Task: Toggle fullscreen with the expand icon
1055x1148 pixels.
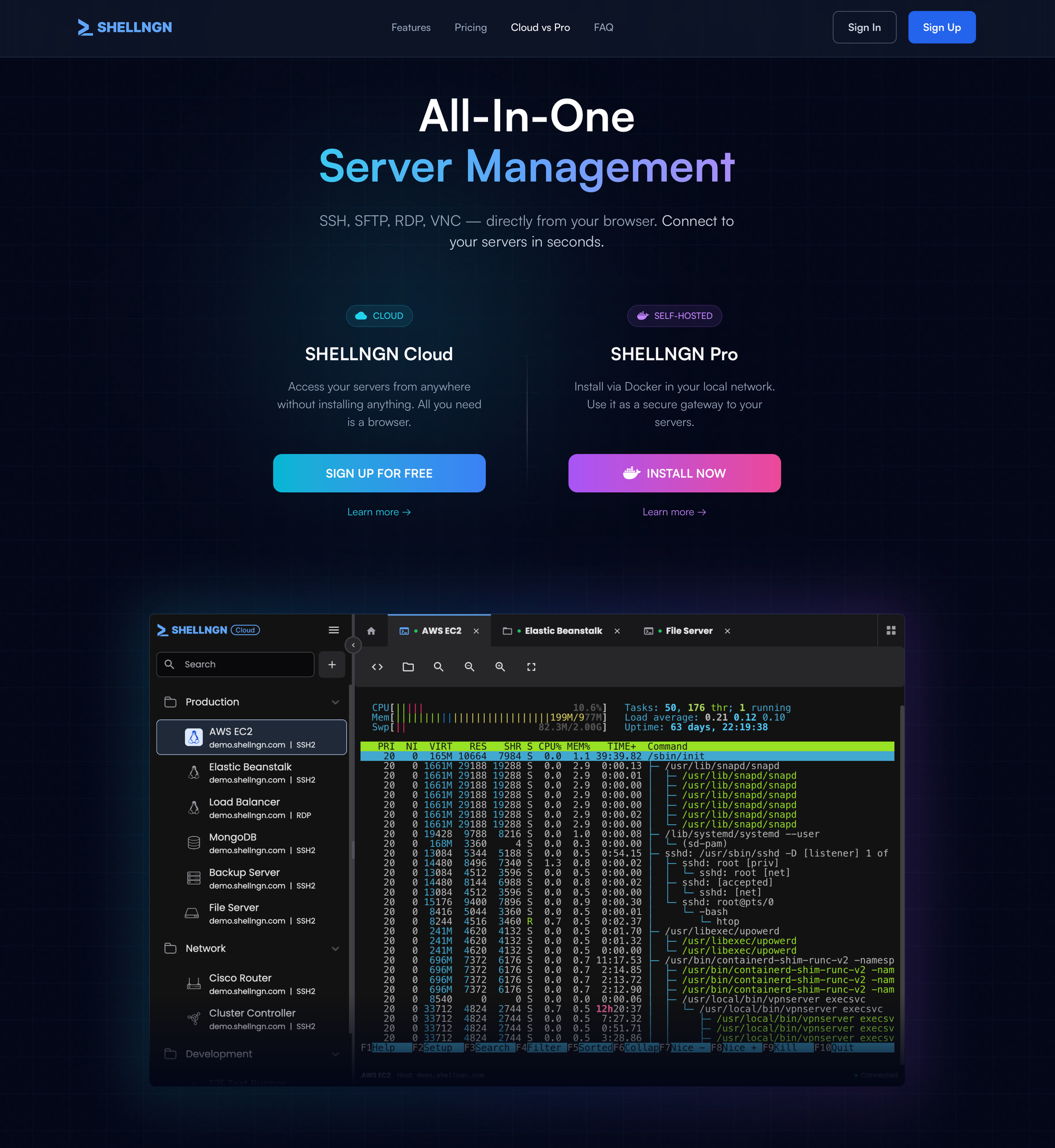Action: click(x=531, y=667)
